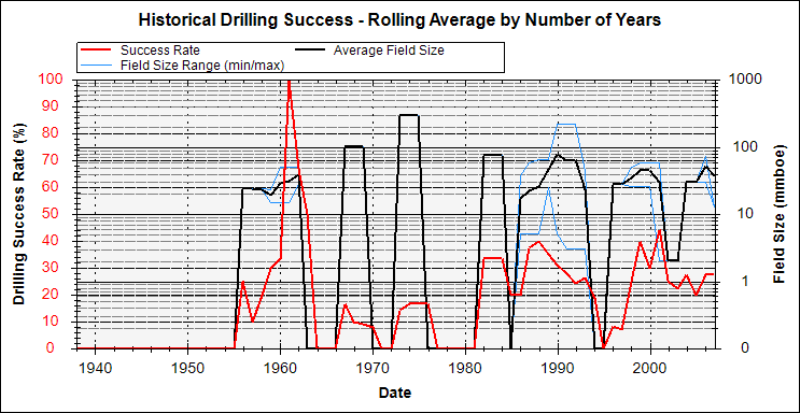The width and height of the screenshot is (800, 413).
Task: Click the 1940 label on the date axis
Action: point(95,367)
